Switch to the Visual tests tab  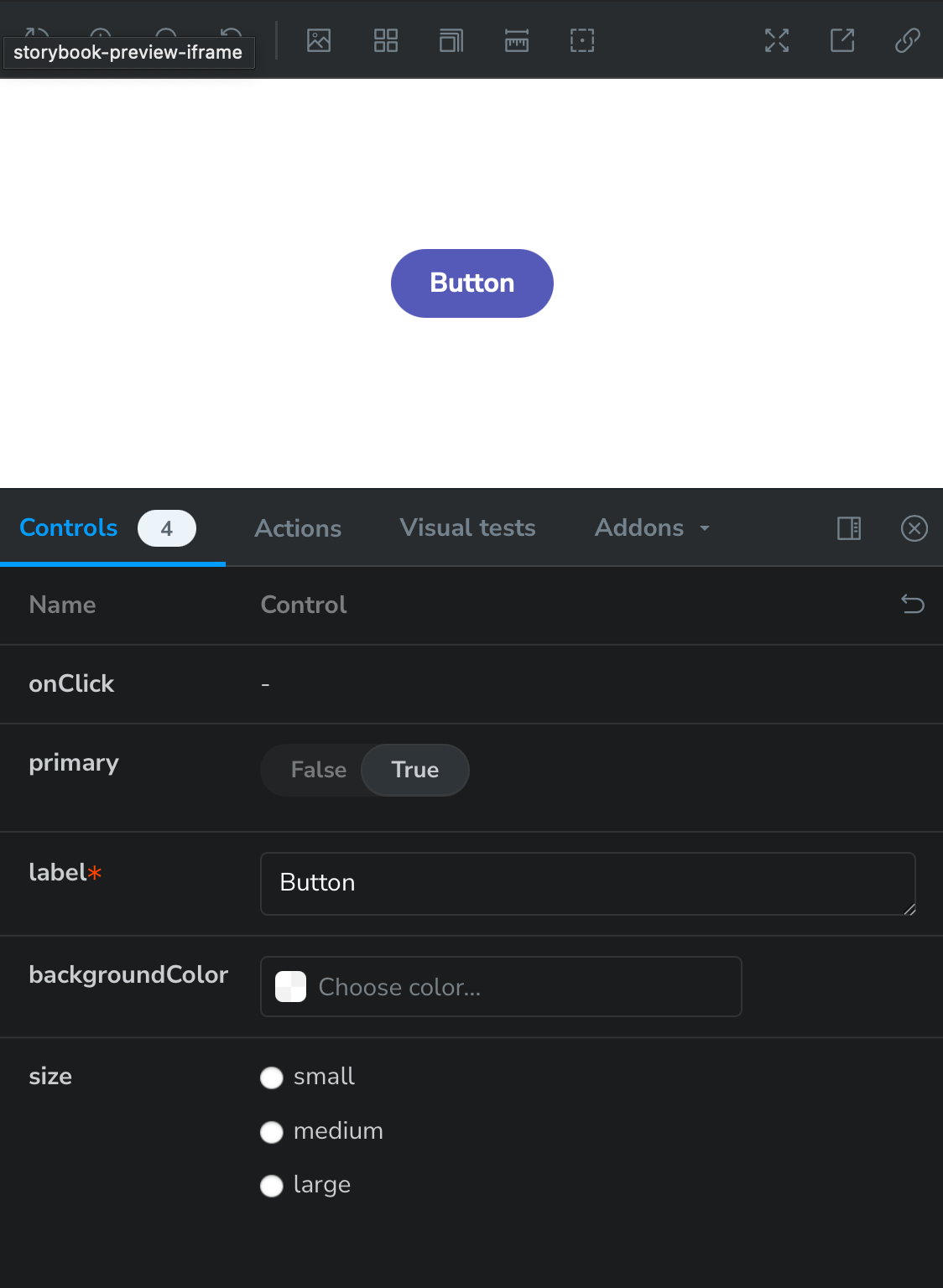467,527
